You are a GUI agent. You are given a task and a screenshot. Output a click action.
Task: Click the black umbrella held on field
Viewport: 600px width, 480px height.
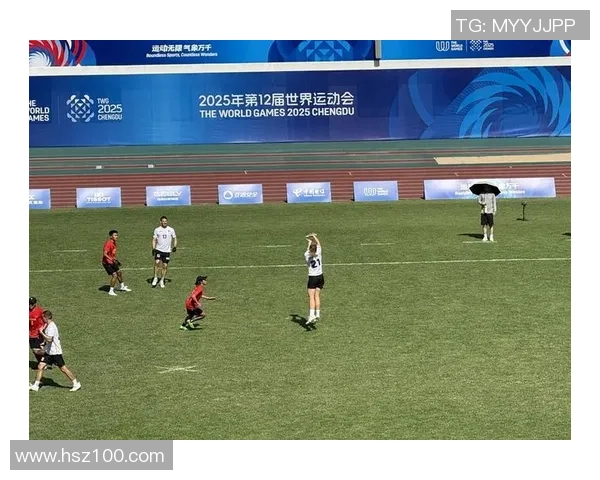pos(484,189)
